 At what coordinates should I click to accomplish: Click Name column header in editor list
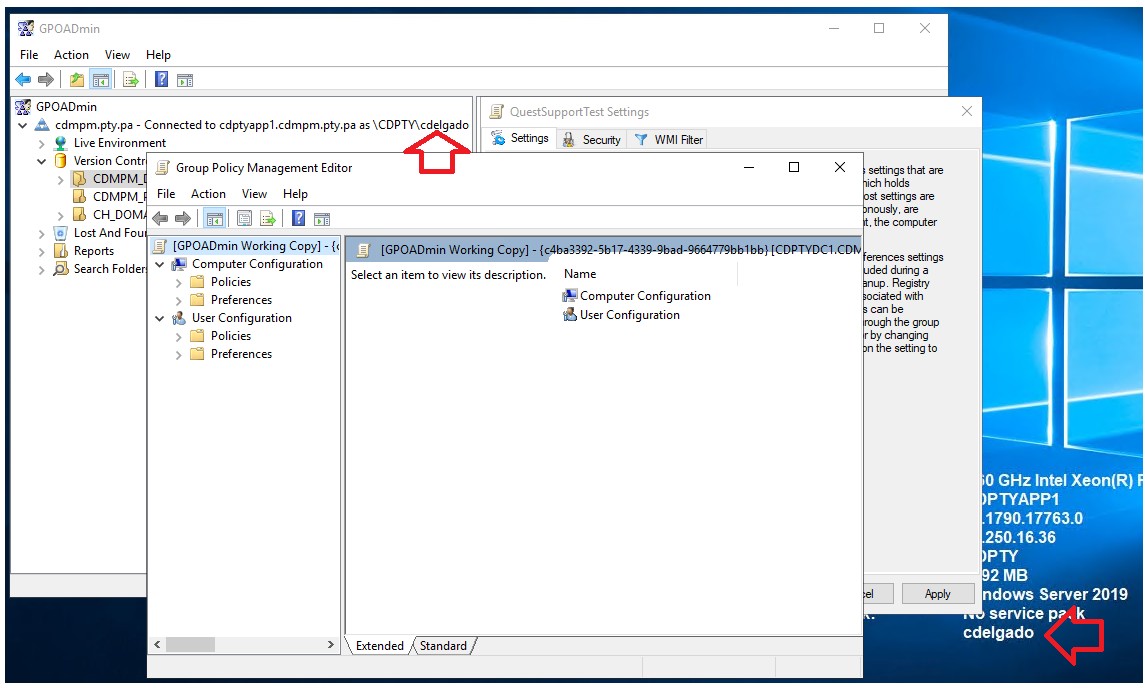click(580, 274)
